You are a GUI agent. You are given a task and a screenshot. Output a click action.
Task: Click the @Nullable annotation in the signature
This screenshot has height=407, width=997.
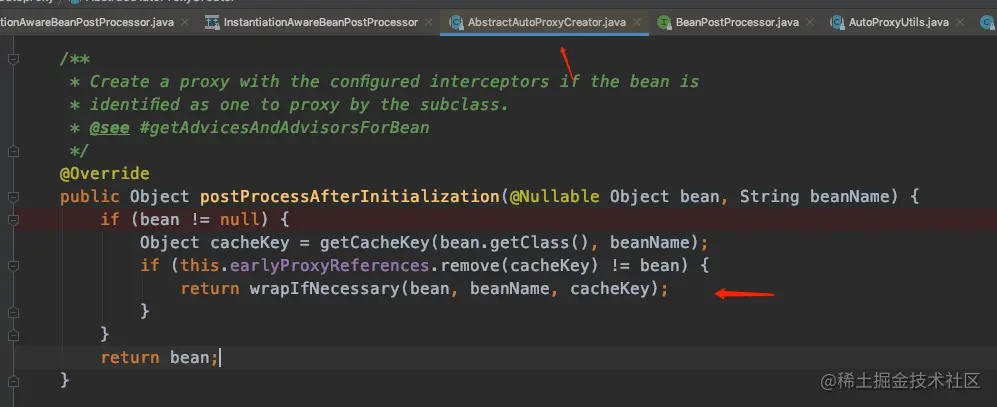pos(554,197)
